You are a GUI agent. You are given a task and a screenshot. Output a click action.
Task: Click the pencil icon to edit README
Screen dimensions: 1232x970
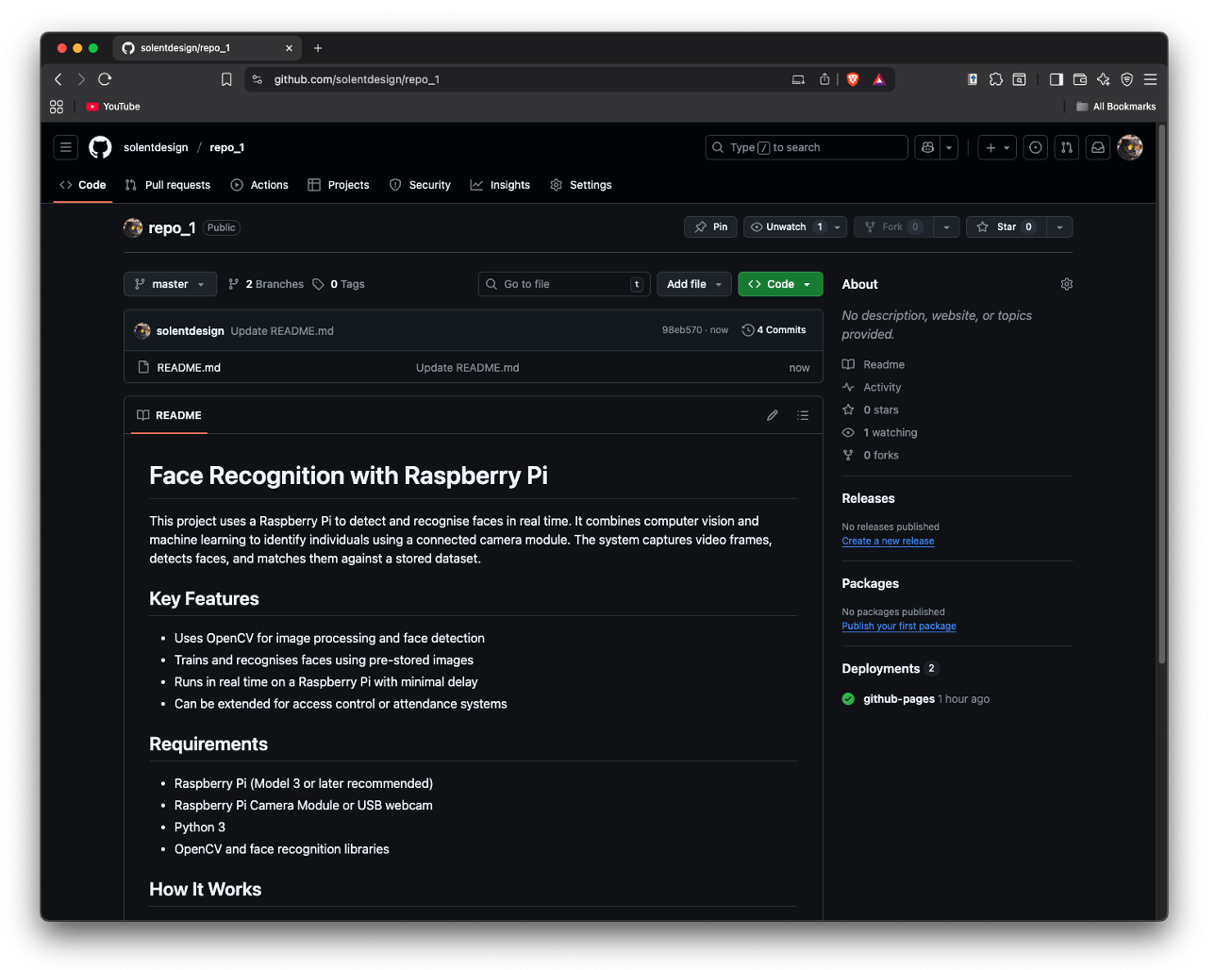tap(773, 415)
